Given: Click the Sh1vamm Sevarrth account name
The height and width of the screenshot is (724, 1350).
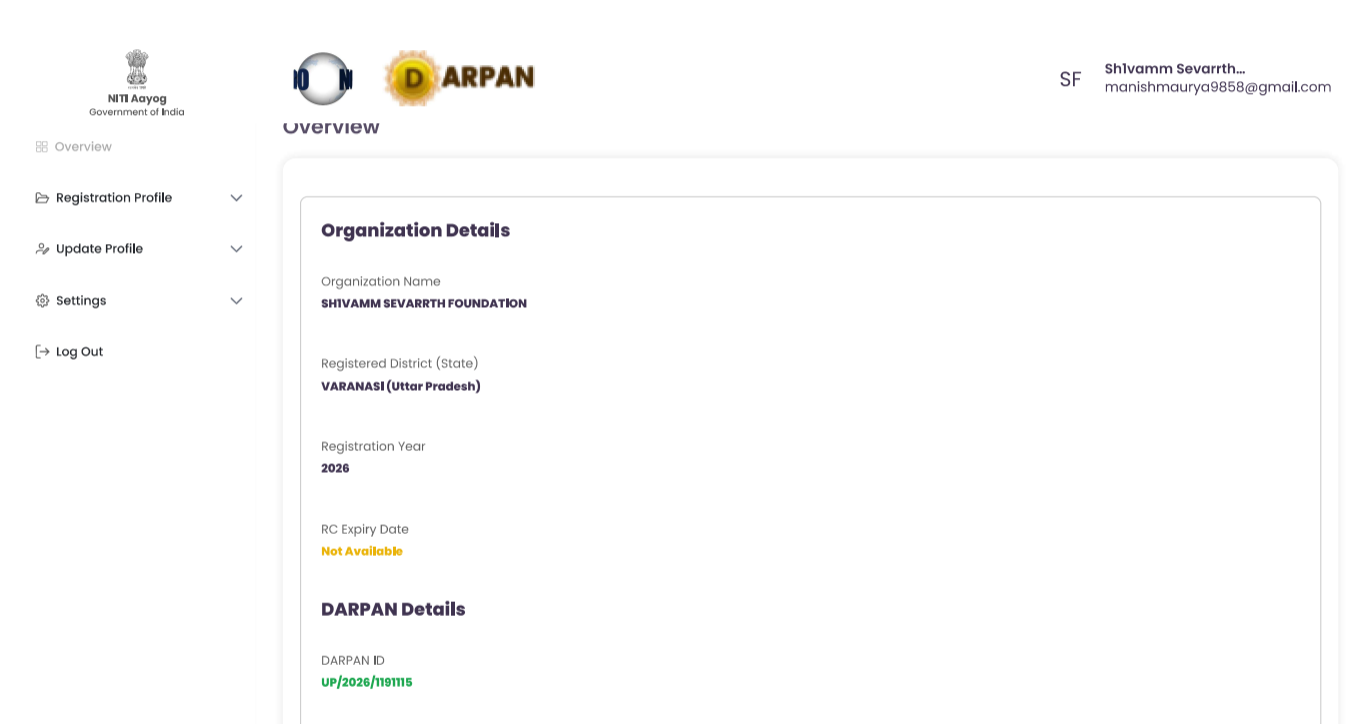Looking at the screenshot, I should 1174,69.
